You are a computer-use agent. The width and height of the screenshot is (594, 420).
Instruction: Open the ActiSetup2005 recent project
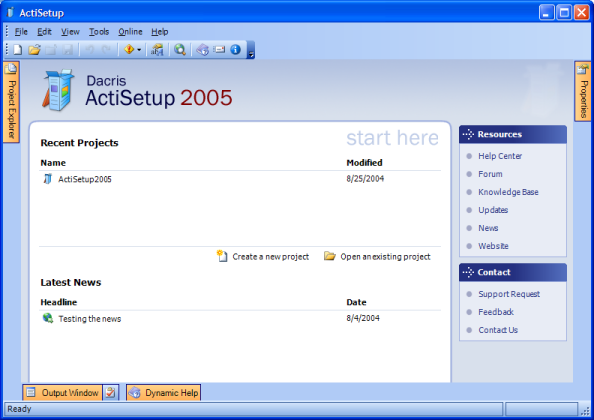84,179
